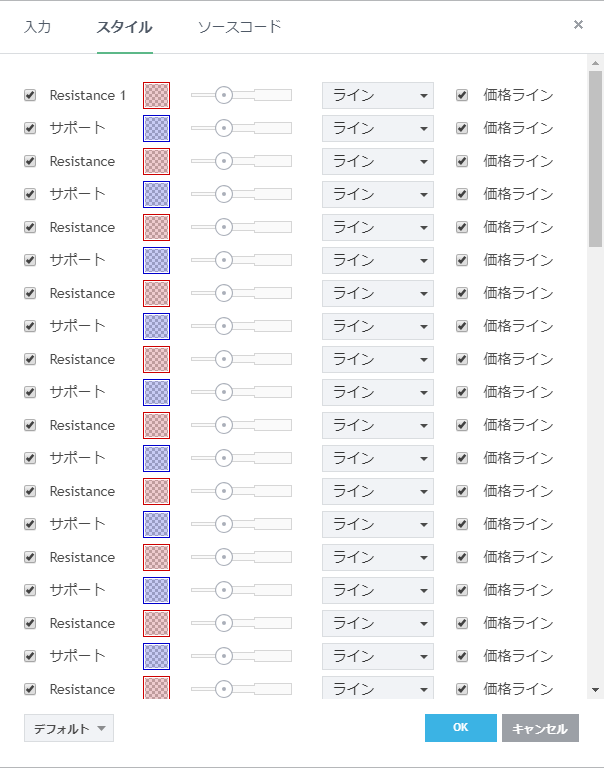The image size is (604, 768).
Task: Disable the topmost サポート plot checkbox
Action: tap(30, 129)
